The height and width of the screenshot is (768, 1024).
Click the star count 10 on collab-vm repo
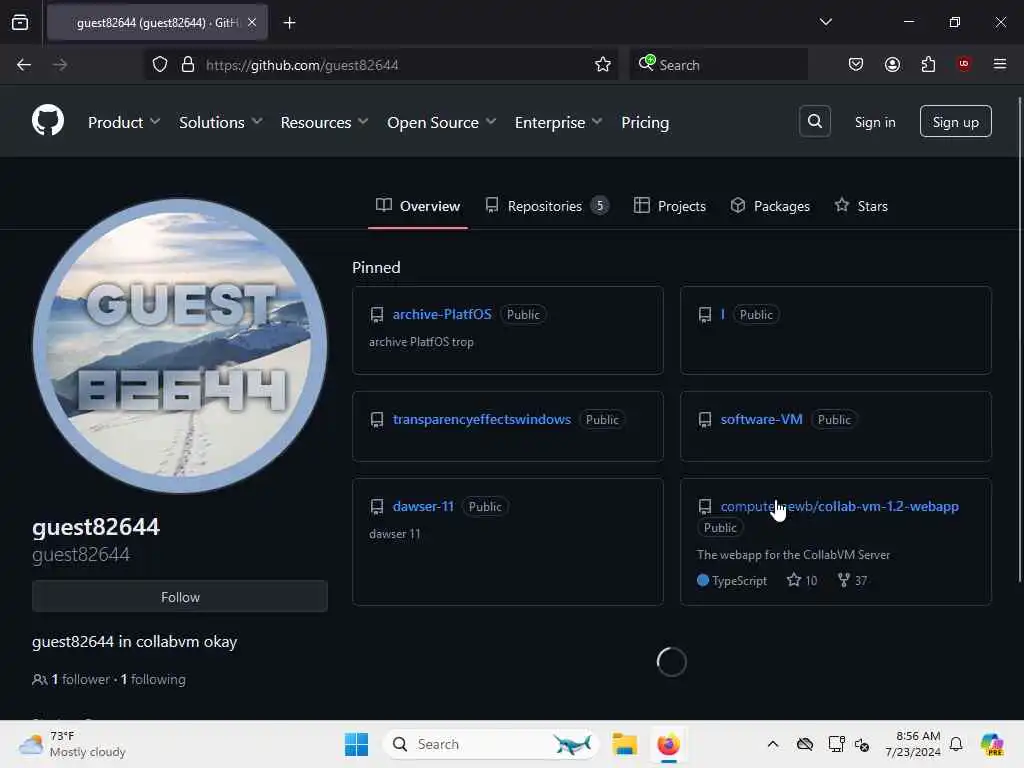[x=802, y=581]
